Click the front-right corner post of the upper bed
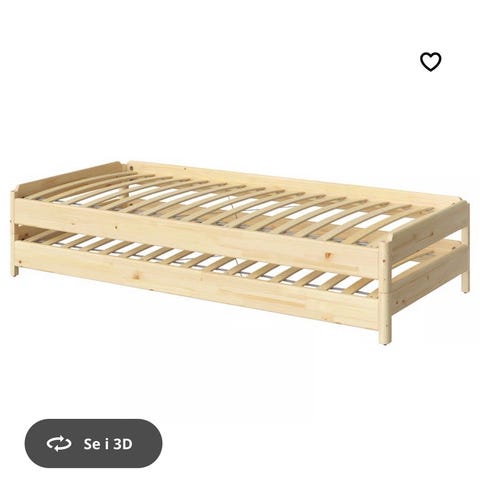The image size is (480, 480). [383, 267]
